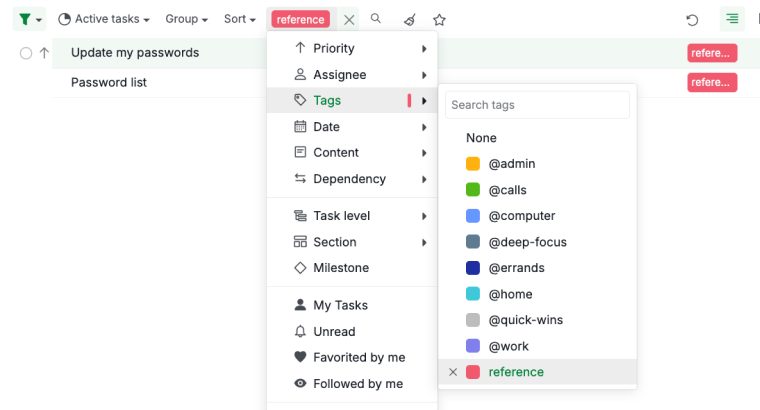Screen dimensions: 760x410
Task: Select the @errands tag
Action: click(538, 268)
